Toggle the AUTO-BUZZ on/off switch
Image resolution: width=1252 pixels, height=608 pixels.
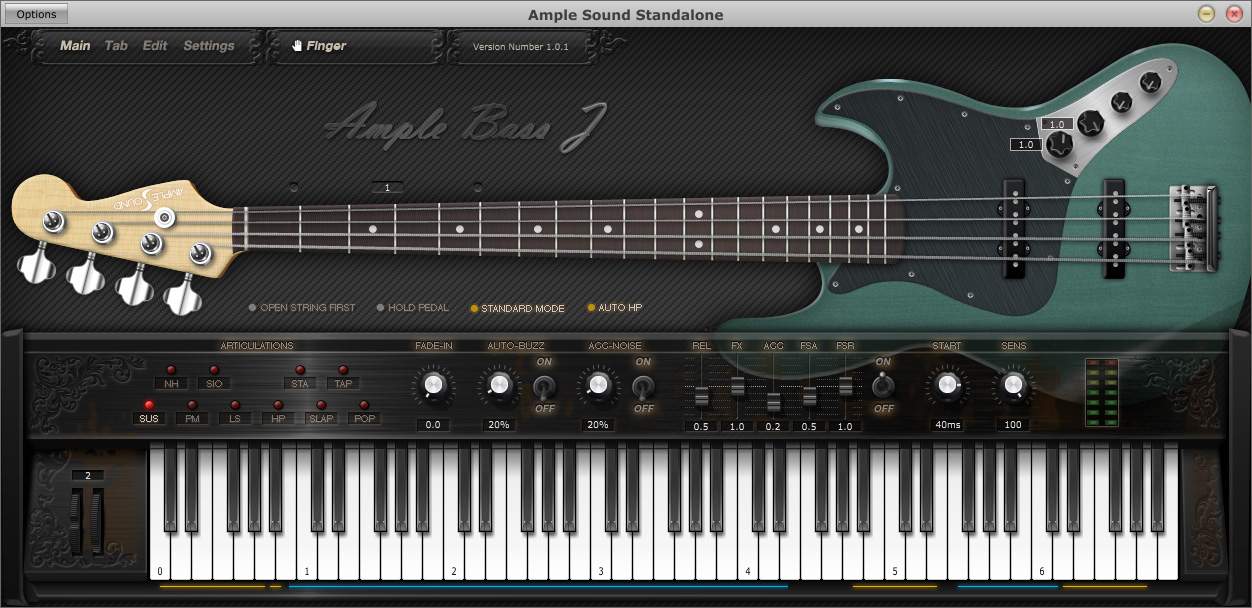[544, 386]
